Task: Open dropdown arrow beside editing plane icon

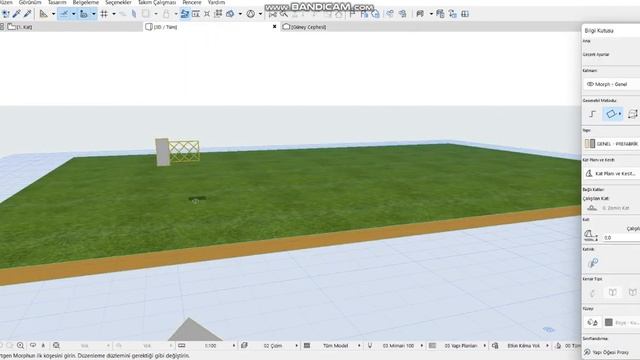Action: 93,14
